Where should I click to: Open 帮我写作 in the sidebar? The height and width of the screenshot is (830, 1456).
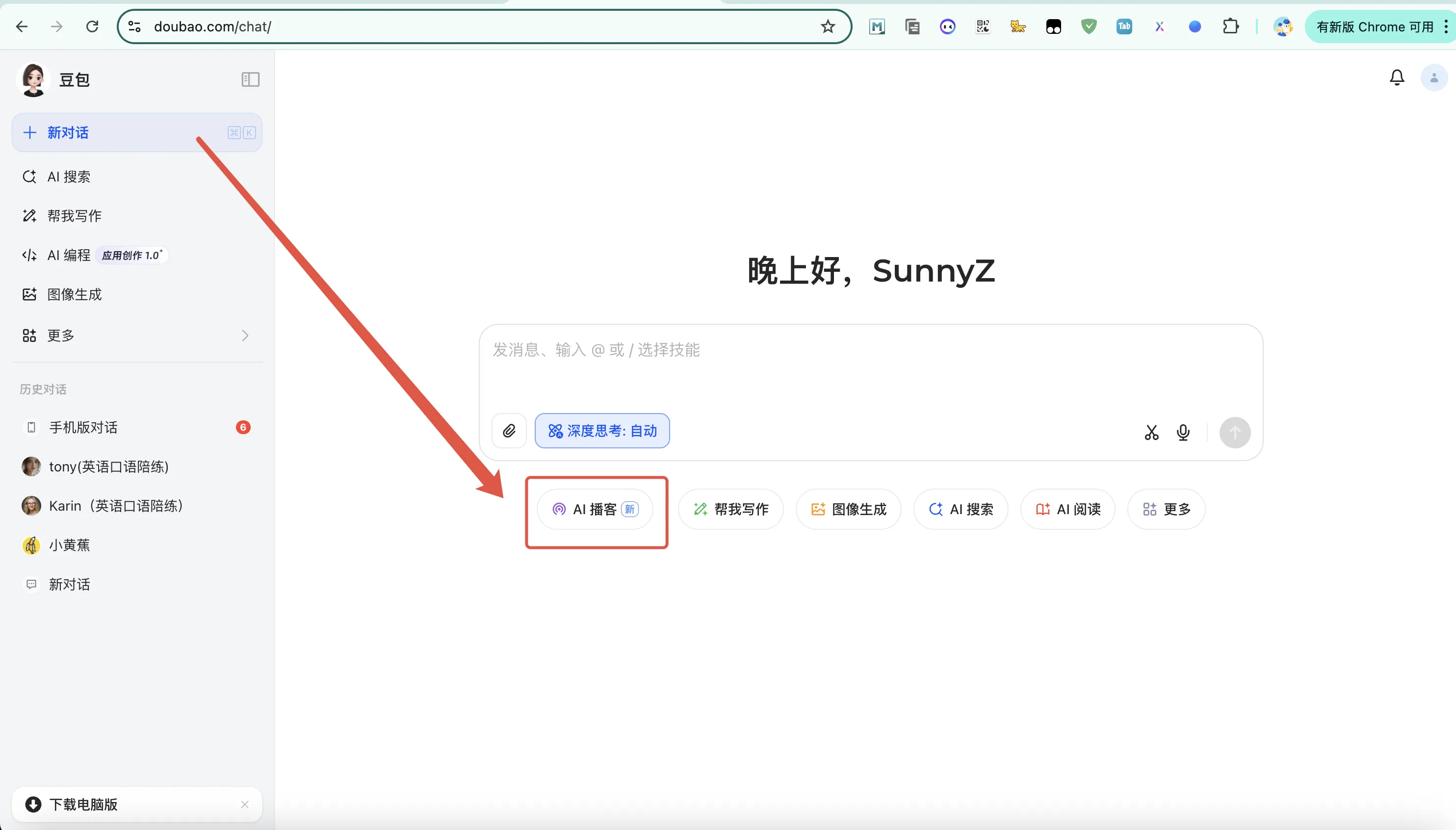click(x=137, y=216)
